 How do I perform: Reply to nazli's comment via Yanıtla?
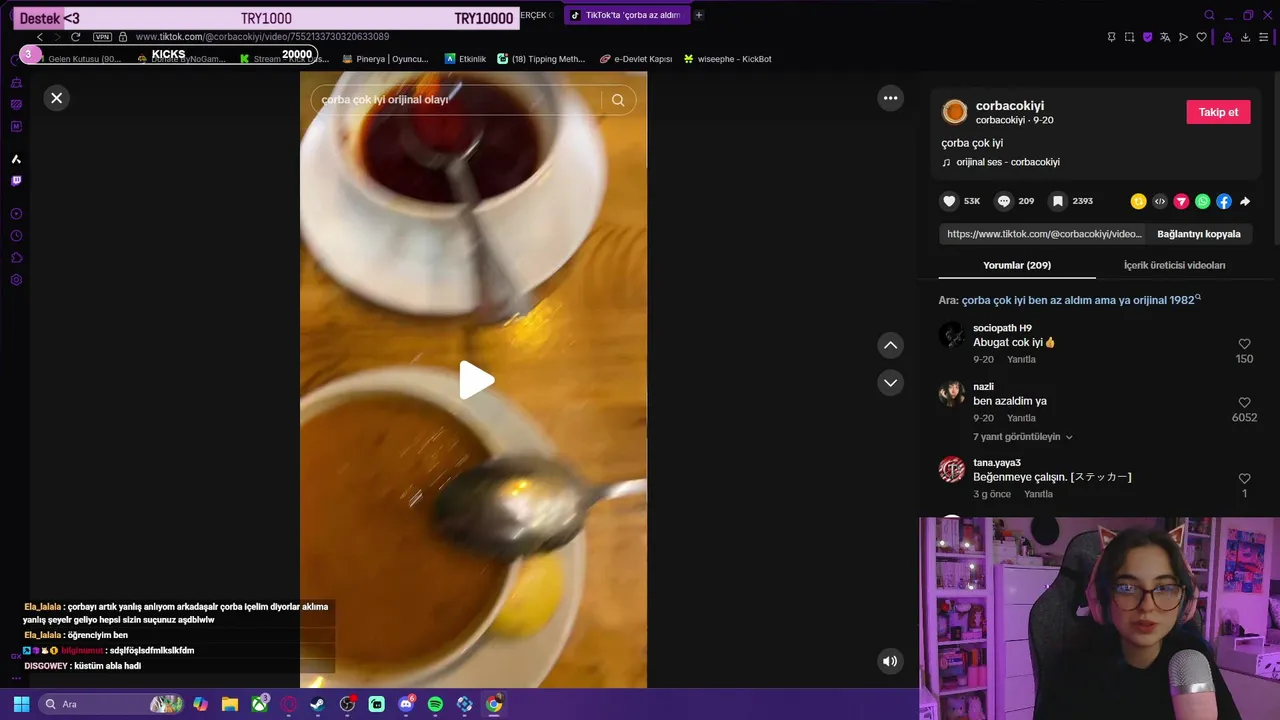(1021, 418)
